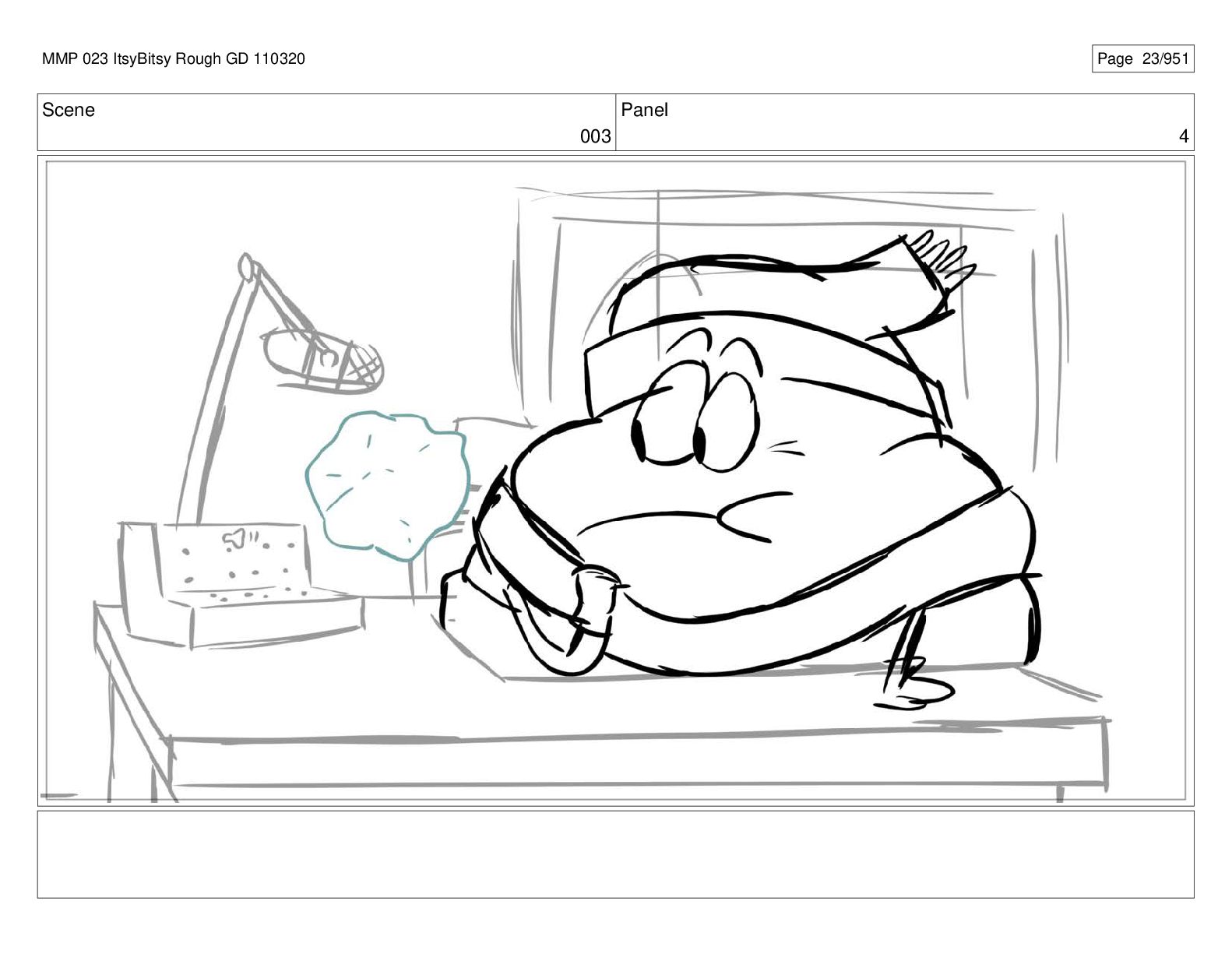The image size is (1232, 954).
Task: Click the 'Page 23/951' page indicator box
Action: [x=1142, y=59]
